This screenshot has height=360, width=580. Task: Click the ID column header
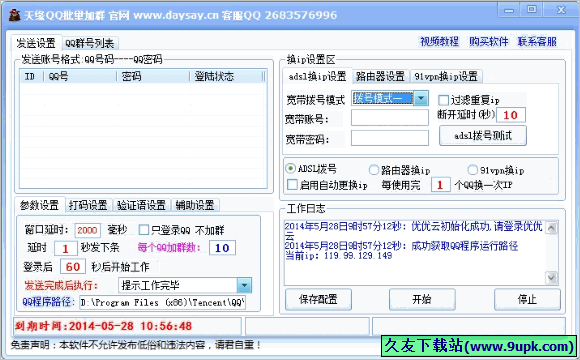coord(32,76)
